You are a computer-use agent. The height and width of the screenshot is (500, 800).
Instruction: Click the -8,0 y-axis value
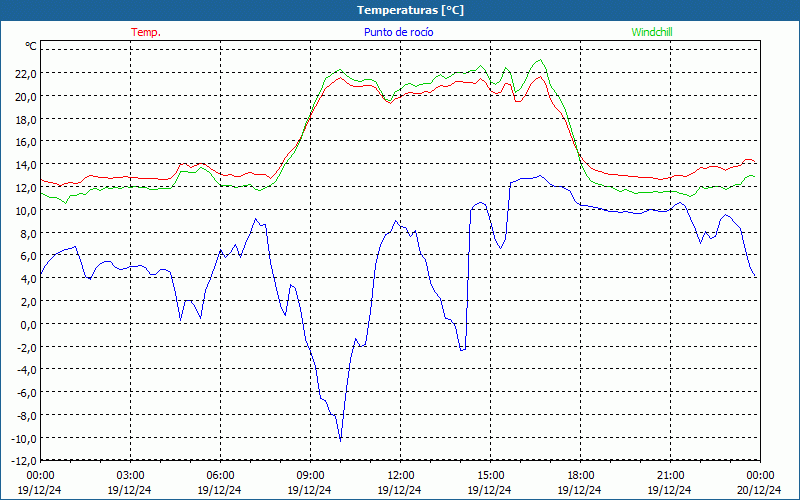pyautogui.click(x=27, y=415)
